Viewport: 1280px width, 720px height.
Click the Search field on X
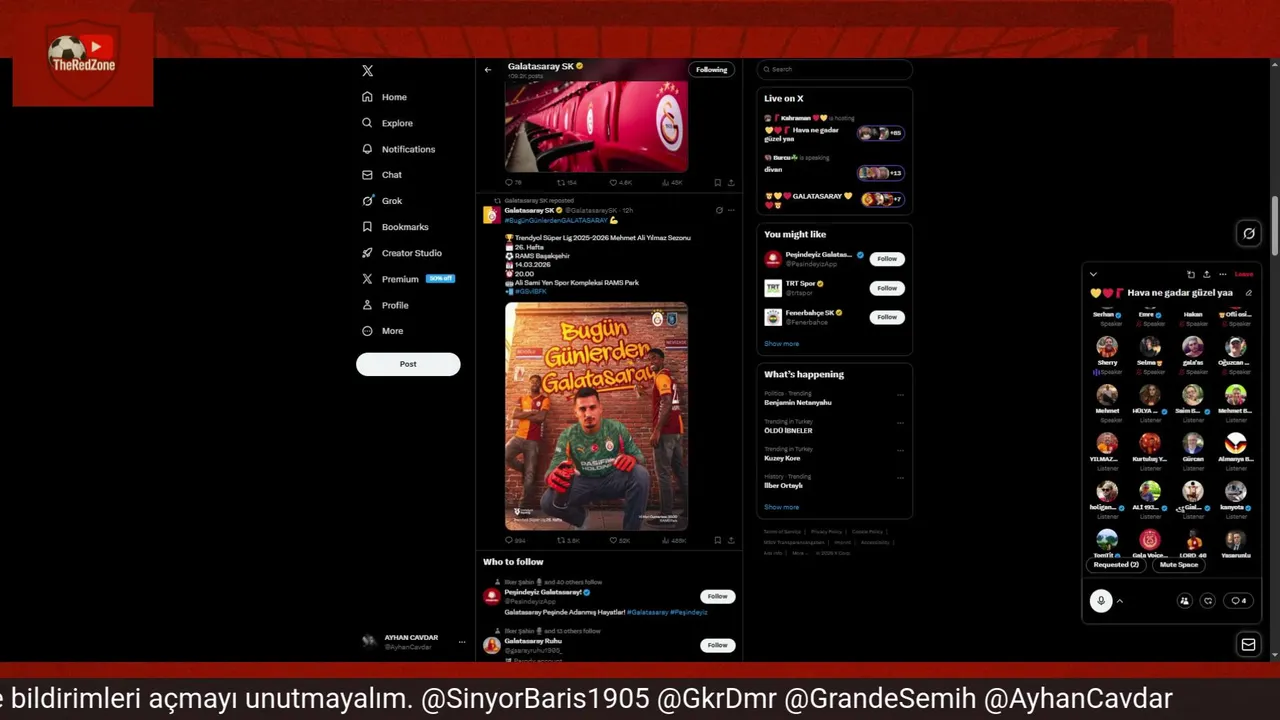click(x=834, y=69)
